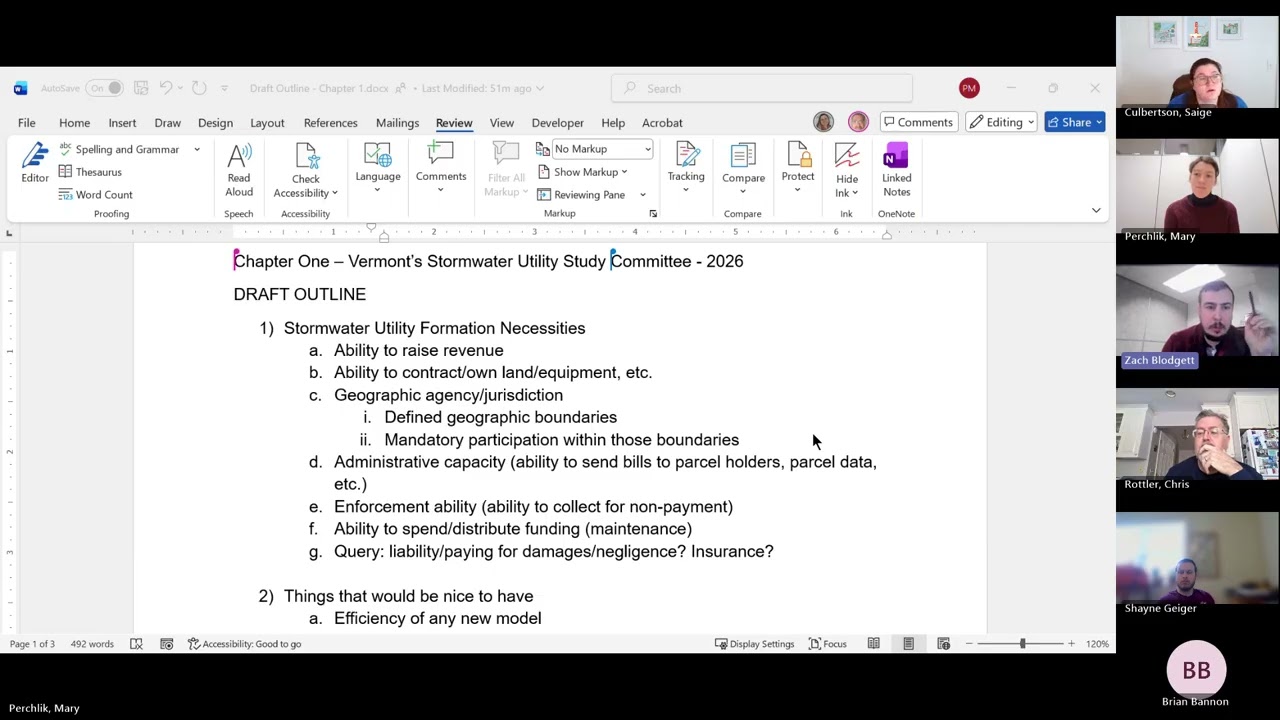Undo the last action
Screen dimensions: 1280x720
[166, 88]
